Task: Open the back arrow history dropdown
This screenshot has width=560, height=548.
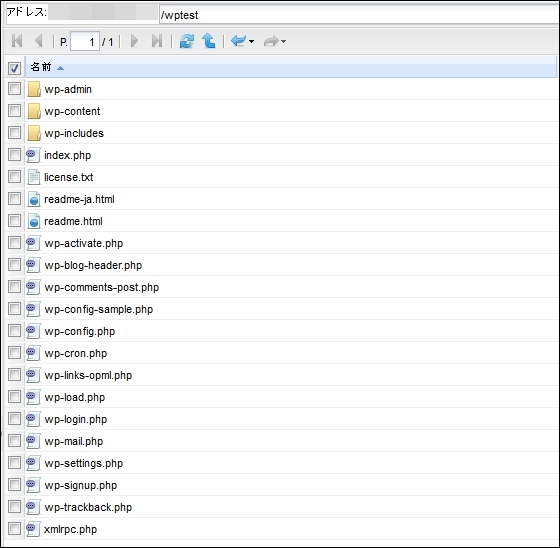Action: tap(251, 41)
